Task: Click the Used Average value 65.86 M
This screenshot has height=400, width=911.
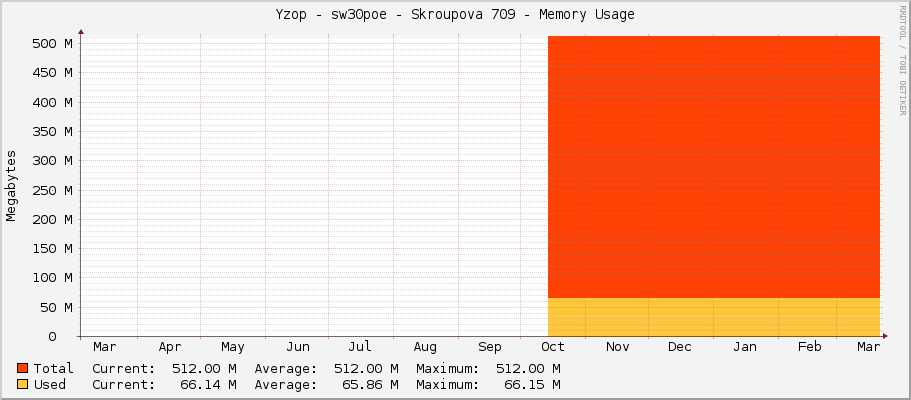Action: pyautogui.click(x=370, y=384)
